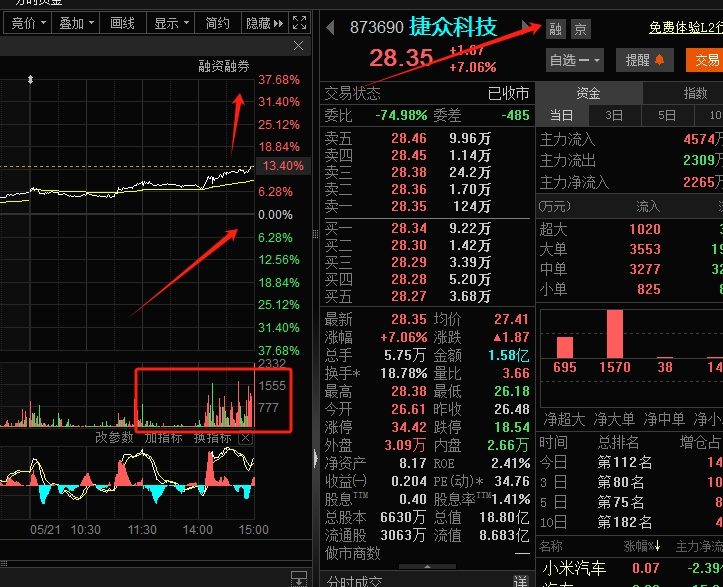The height and width of the screenshot is (587, 723).
Task: Click 今日 ranking 第112名
Action: click(x=624, y=462)
